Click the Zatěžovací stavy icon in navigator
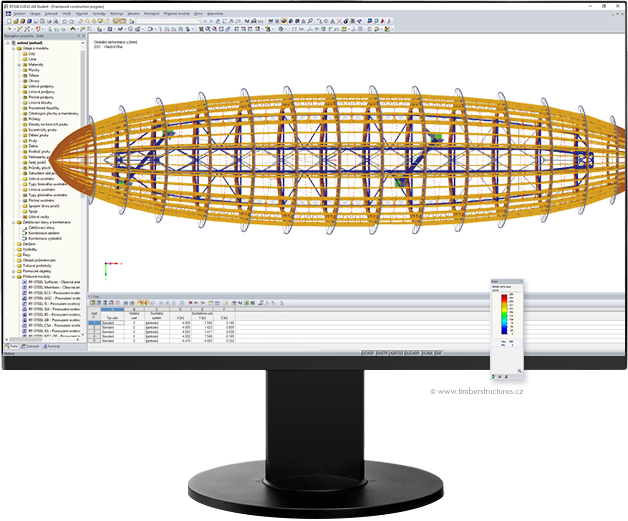 (x=25, y=227)
